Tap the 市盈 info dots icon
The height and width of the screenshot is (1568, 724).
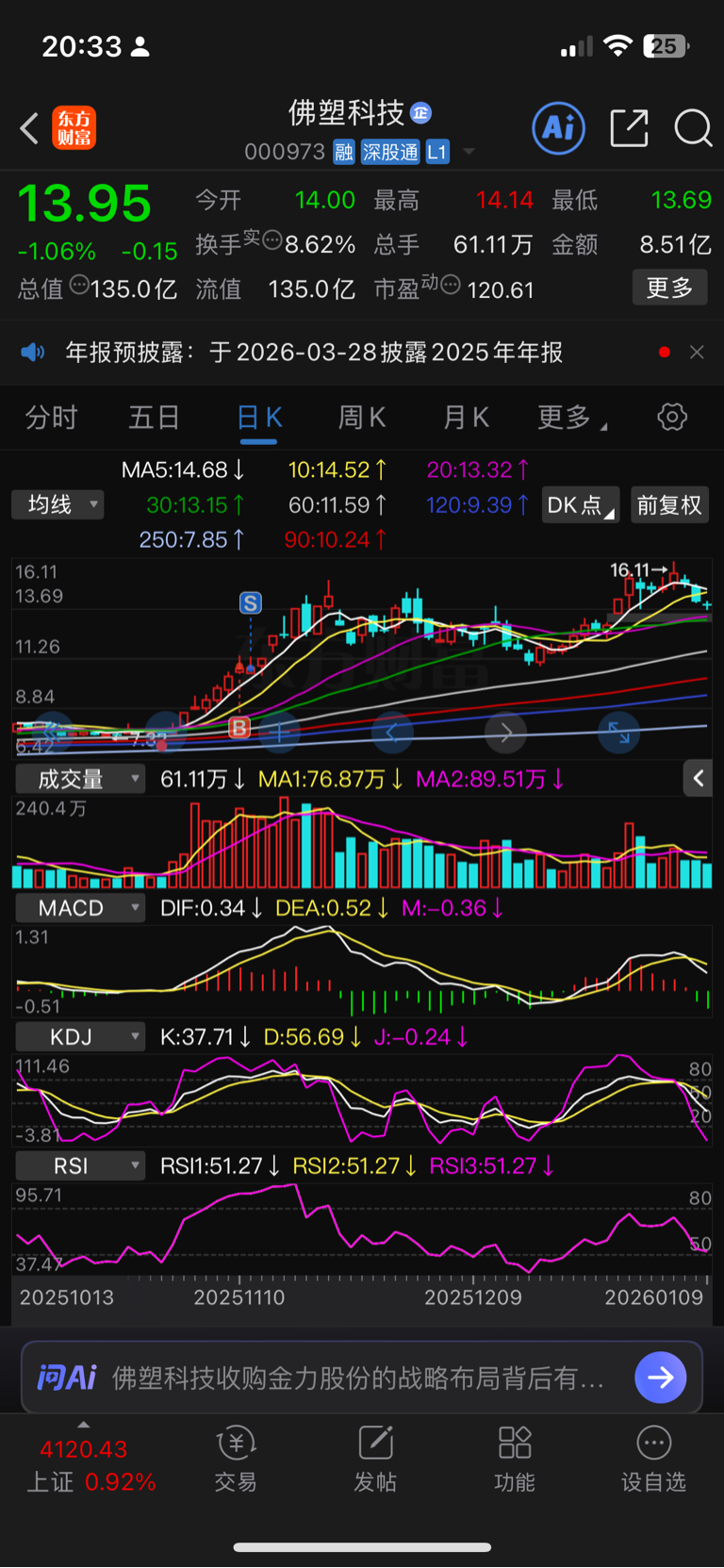tap(451, 284)
